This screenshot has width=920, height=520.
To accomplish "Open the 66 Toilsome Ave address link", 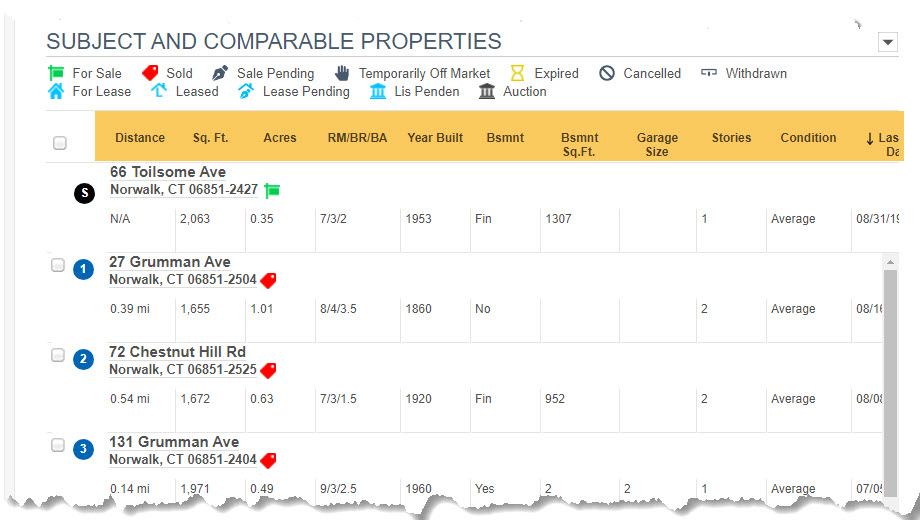I will pyautogui.click(x=168, y=172).
